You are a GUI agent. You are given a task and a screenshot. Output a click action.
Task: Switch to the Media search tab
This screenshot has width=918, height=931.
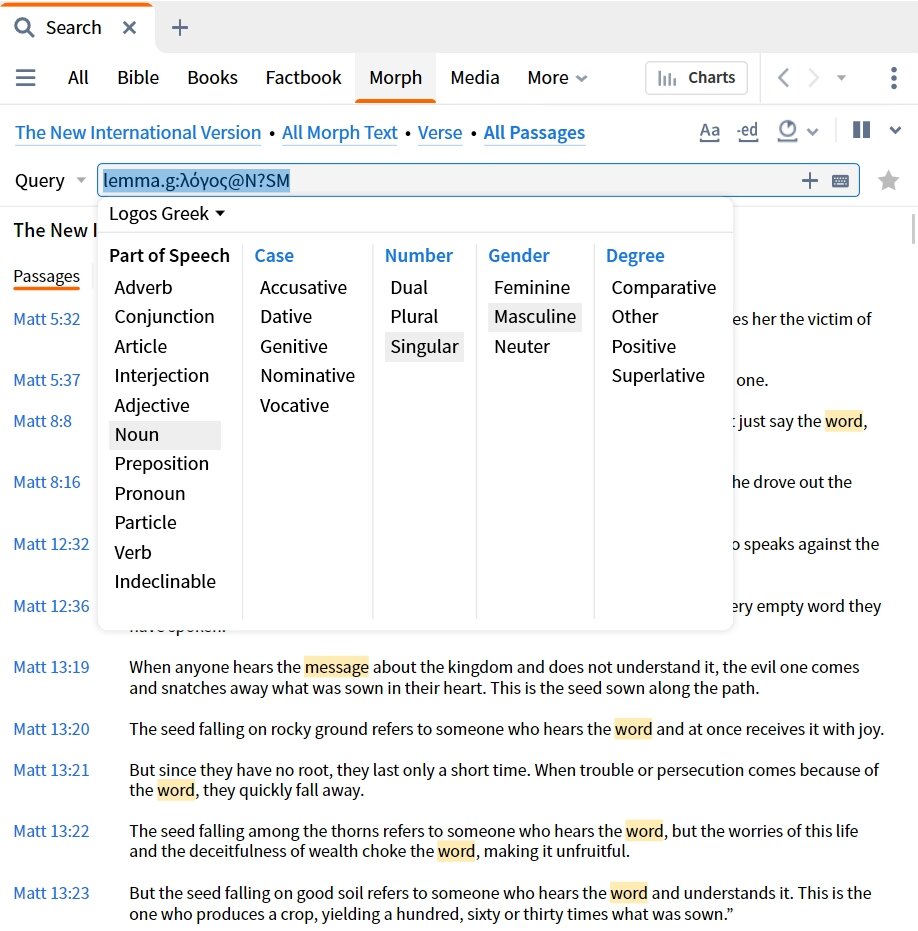pos(475,78)
